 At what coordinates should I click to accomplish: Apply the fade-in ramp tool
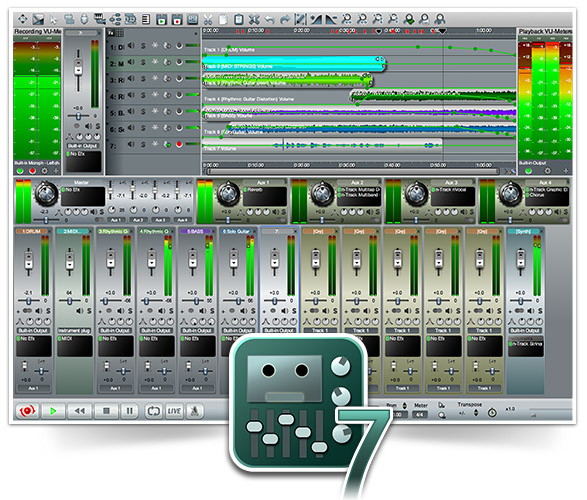tap(316, 19)
